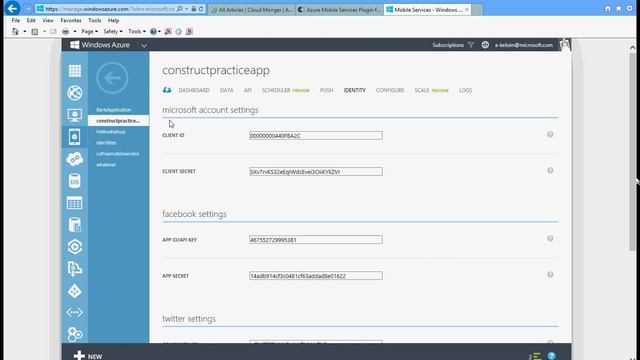Open Cloud Services gears sidebar icon
640x360 pixels.
75,159
